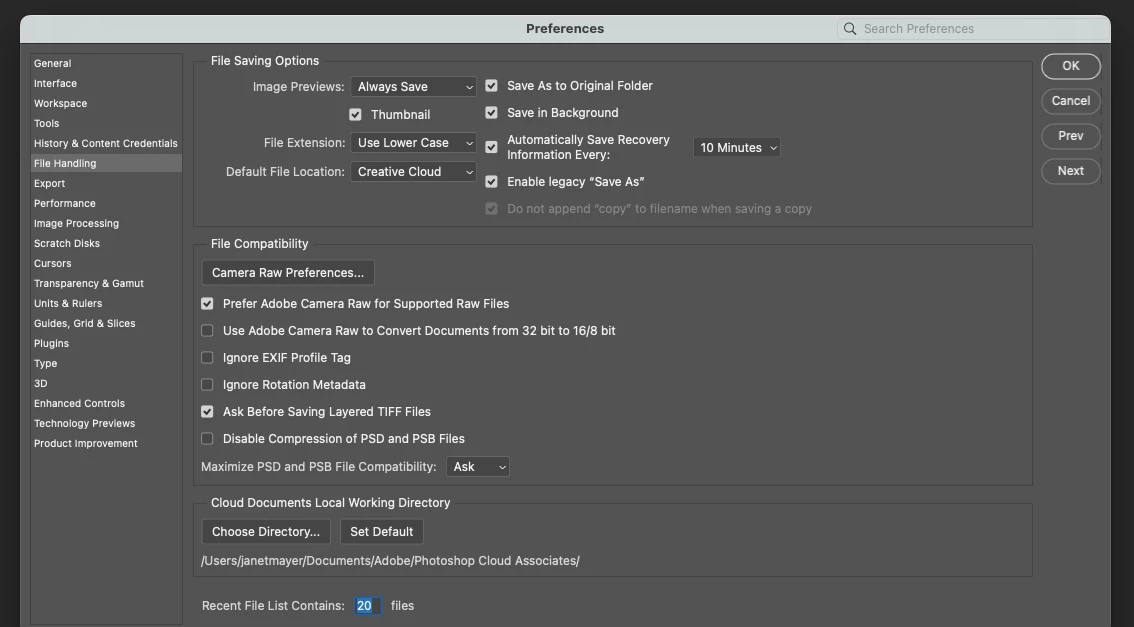The height and width of the screenshot is (627, 1134).
Task: Click Set Default for cloud directory
Action: click(382, 532)
